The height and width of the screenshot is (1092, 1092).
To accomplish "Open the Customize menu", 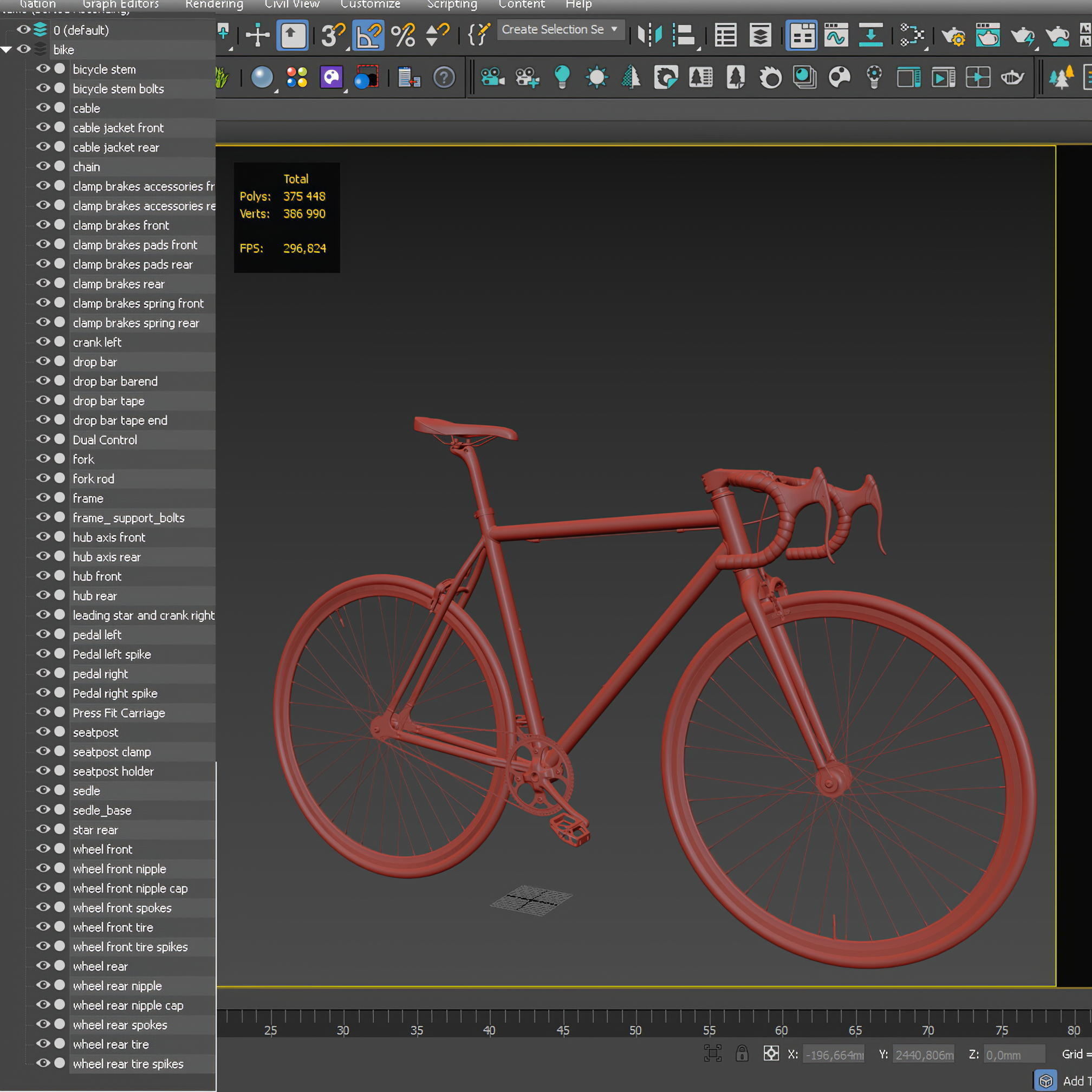I will [370, 4].
